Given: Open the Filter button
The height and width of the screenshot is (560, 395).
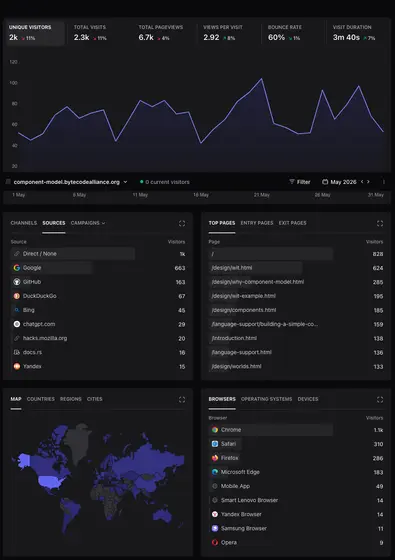Looking at the screenshot, I should pyautogui.click(x=300, y=182).
